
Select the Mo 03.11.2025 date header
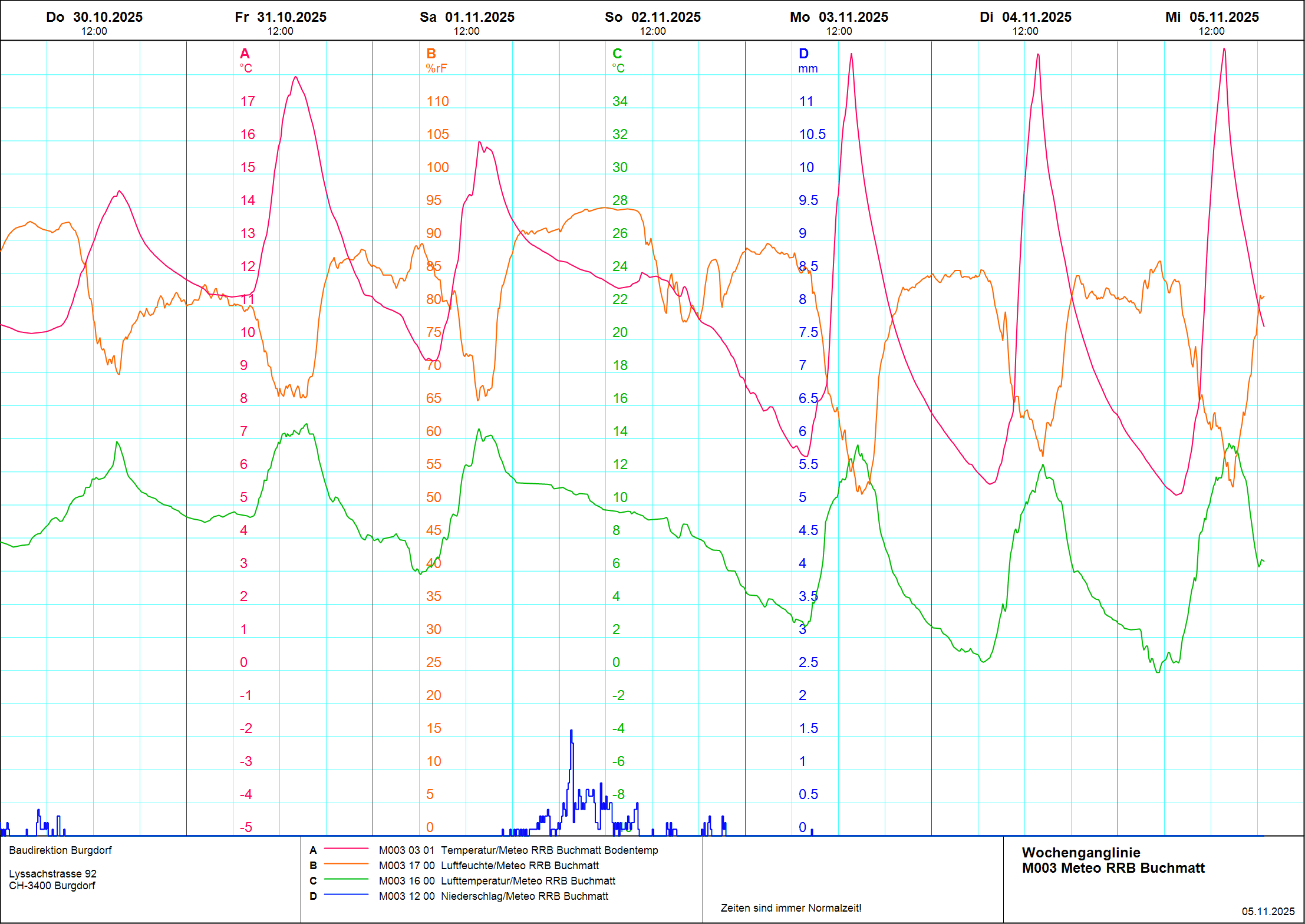pyautogui.click(x=839, y=17)
